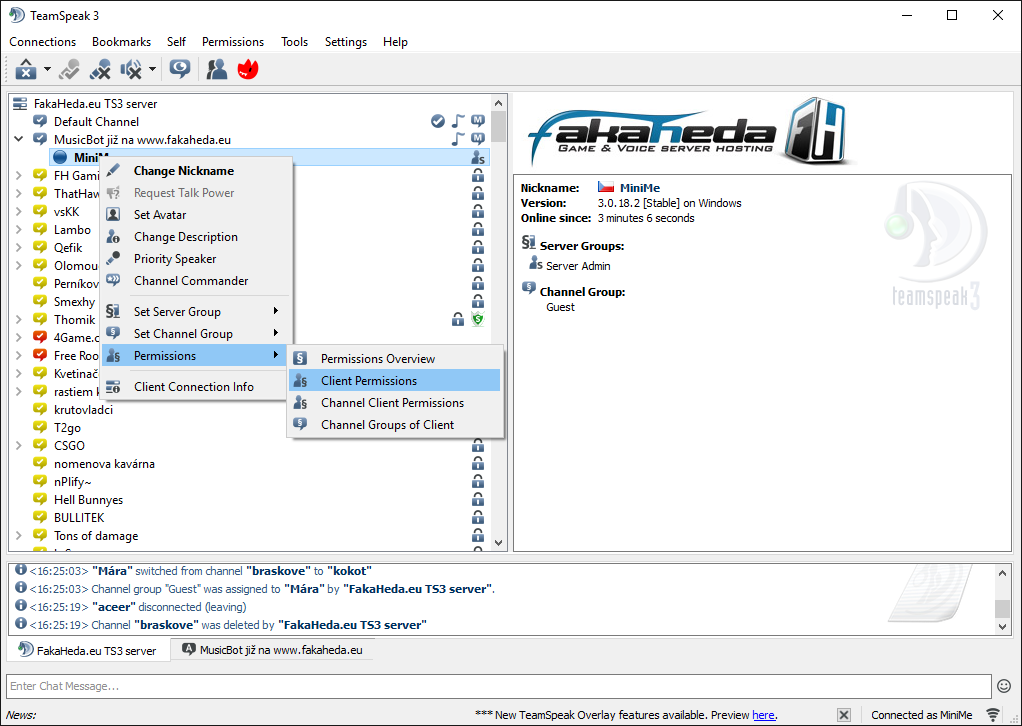
Task: Toggle Priority Speaker in the context menu
Action: click(194, 259)
